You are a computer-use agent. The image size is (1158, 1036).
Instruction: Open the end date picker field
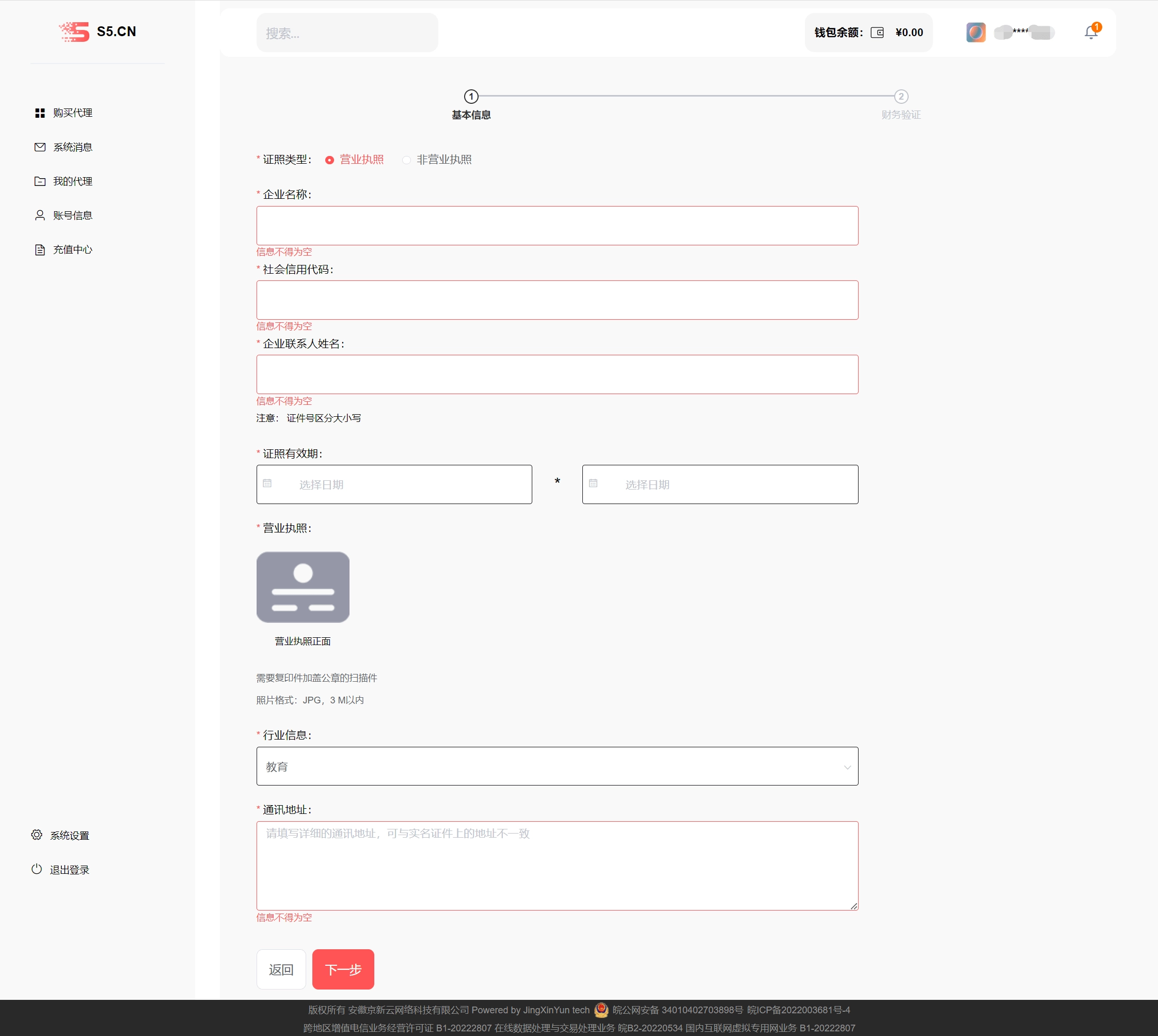click(719, 484)
